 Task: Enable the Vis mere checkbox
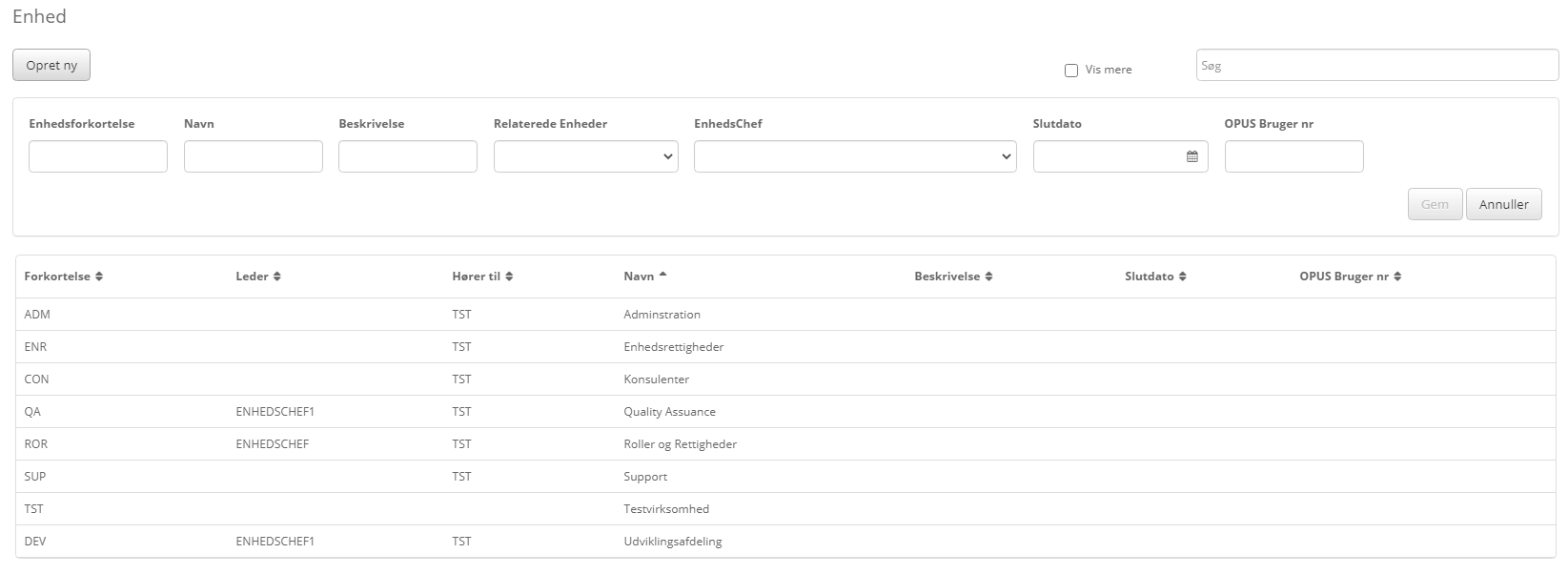[x=1071, y=71]
